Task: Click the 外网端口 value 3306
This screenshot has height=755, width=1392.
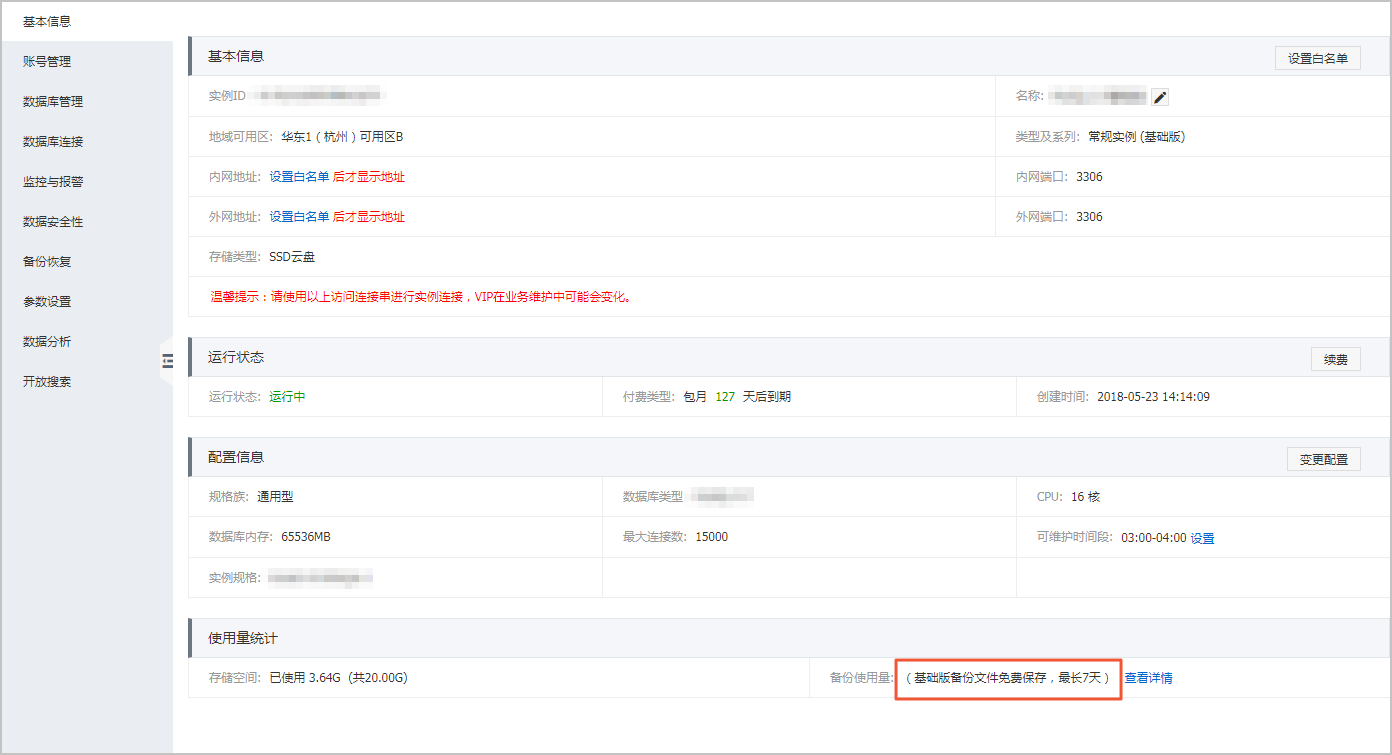Action: pyautogui.click(x=1089, y=217)
